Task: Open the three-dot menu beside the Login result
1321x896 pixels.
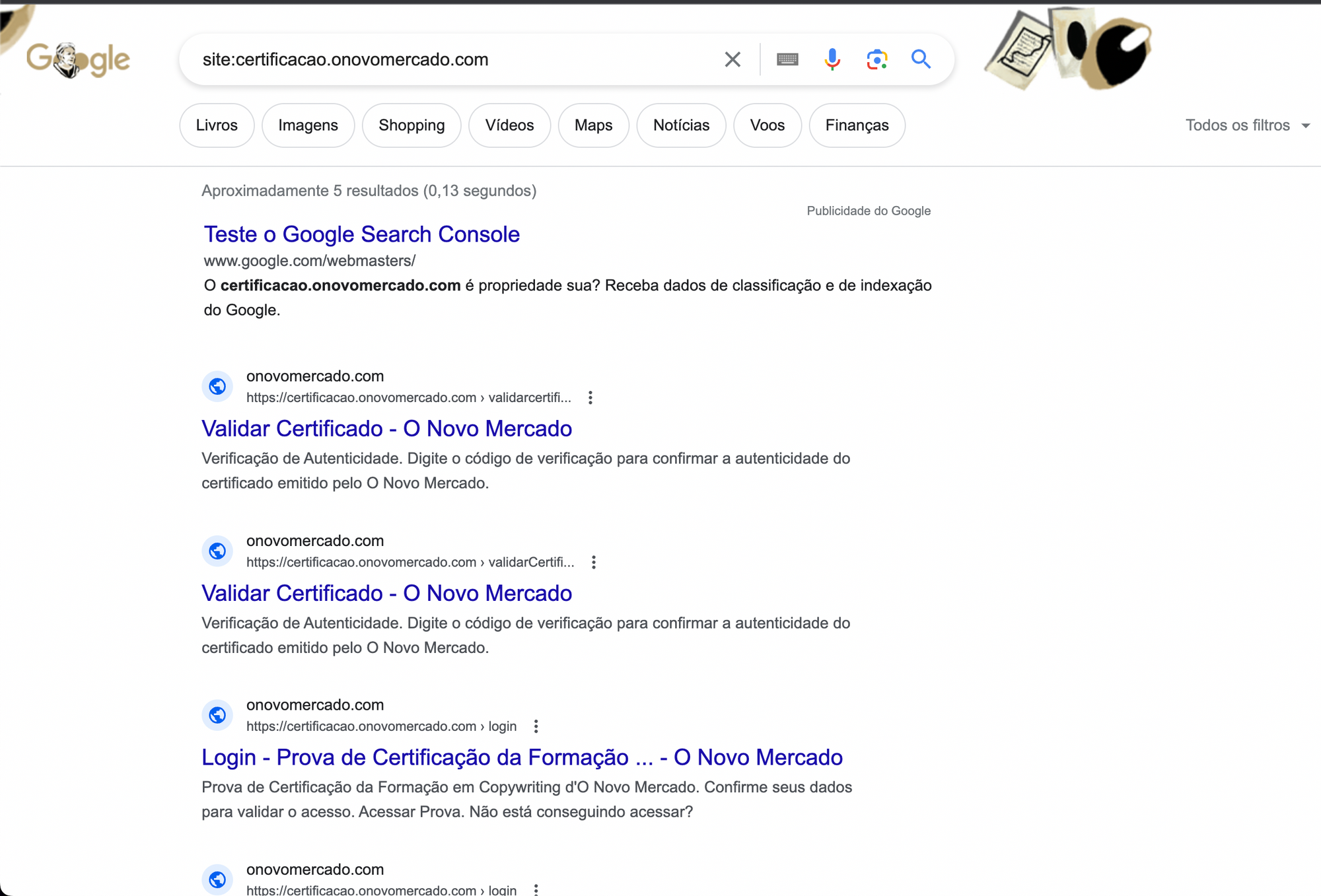Action: (536, 726)
